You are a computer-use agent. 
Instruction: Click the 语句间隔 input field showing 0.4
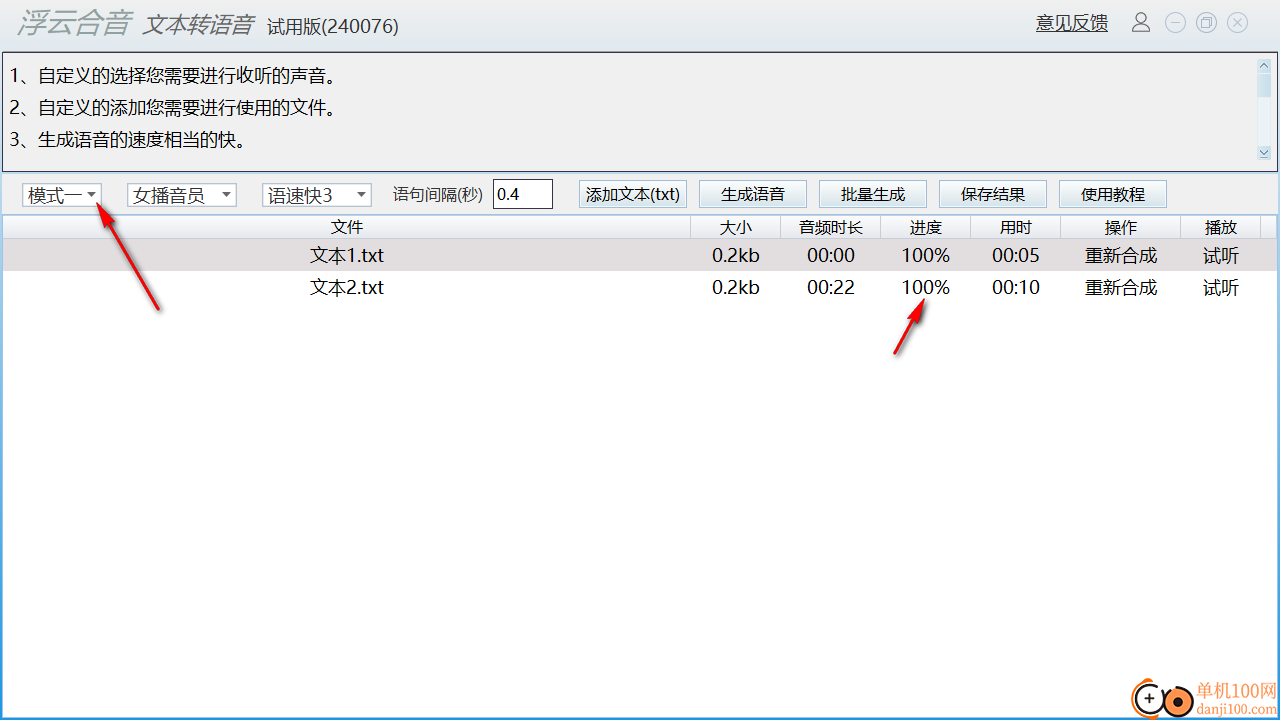(x=523, y=194)
